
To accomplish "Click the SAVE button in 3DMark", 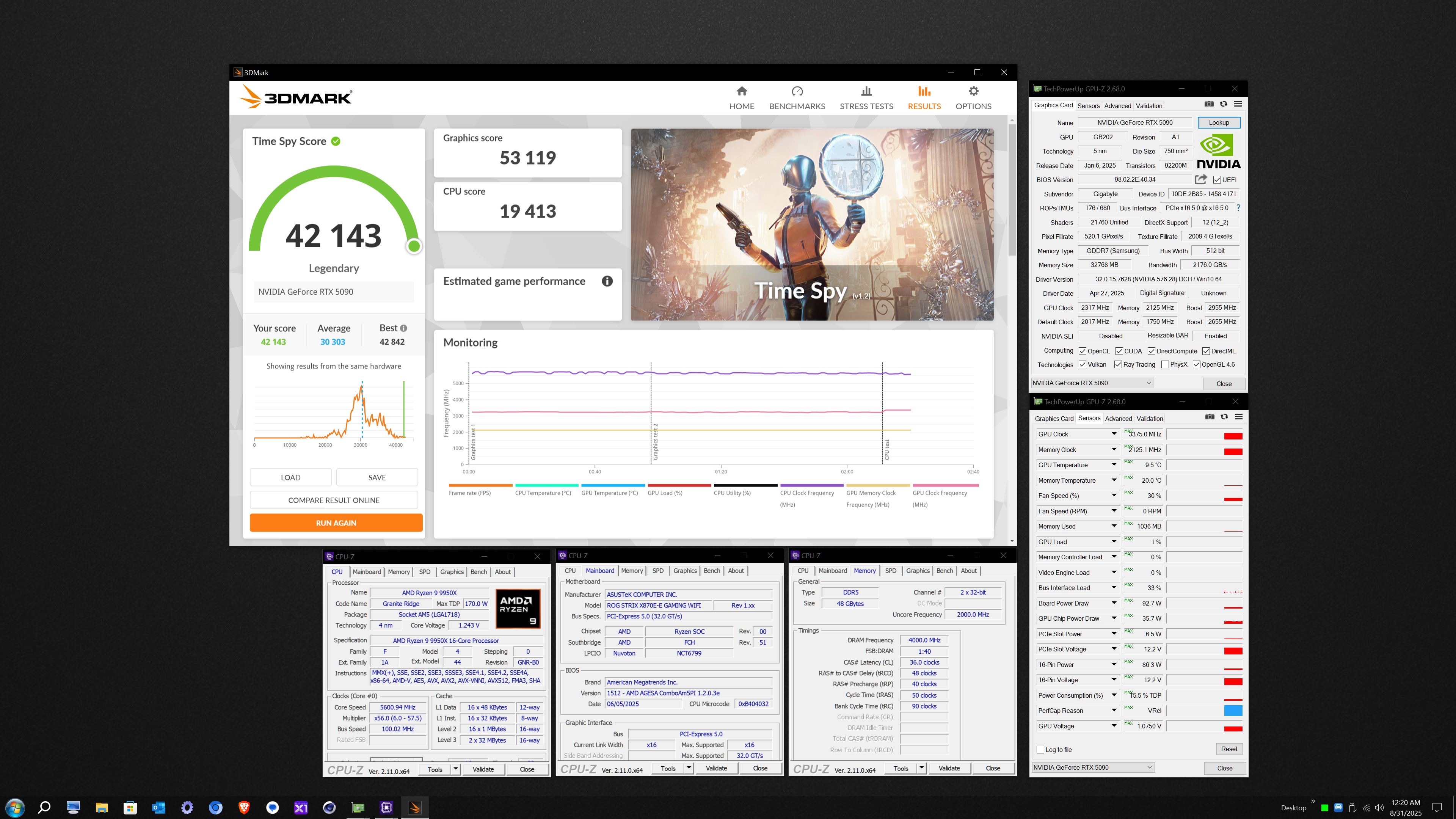I will [x=377, y=477].
